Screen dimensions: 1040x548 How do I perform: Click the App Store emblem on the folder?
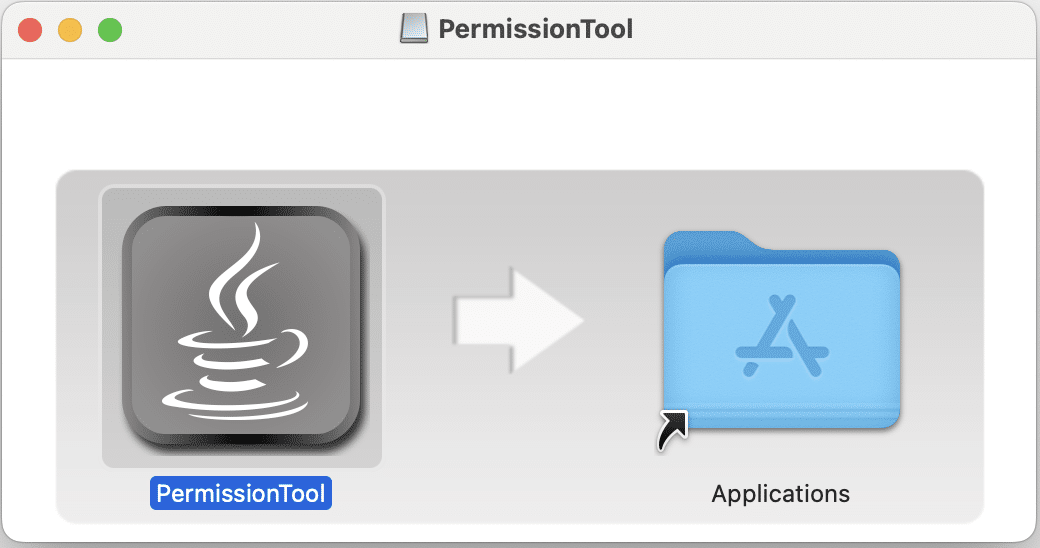point(783,336)
